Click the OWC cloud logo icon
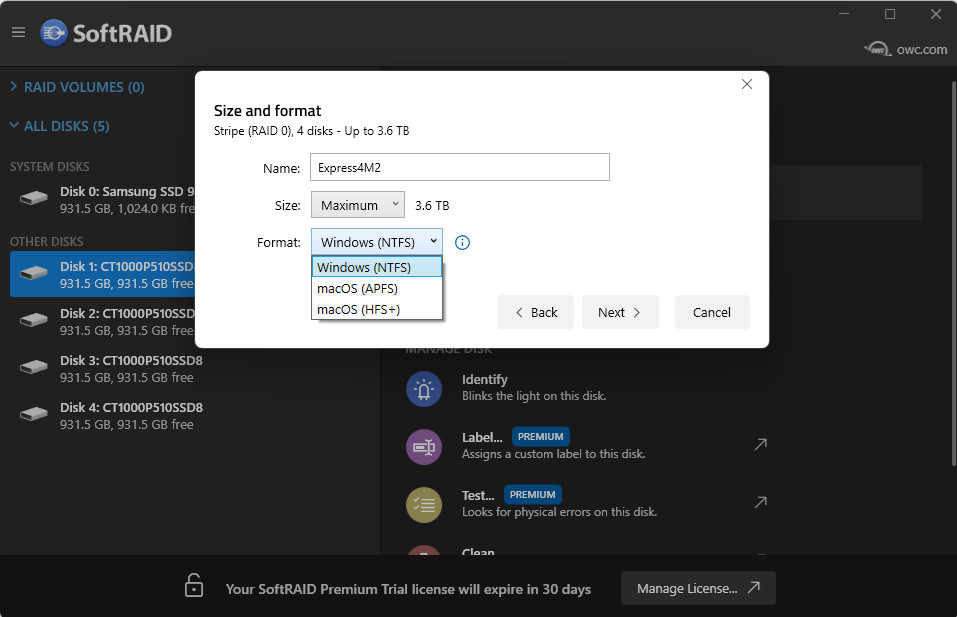957x617 pixels. click(878, 49)
